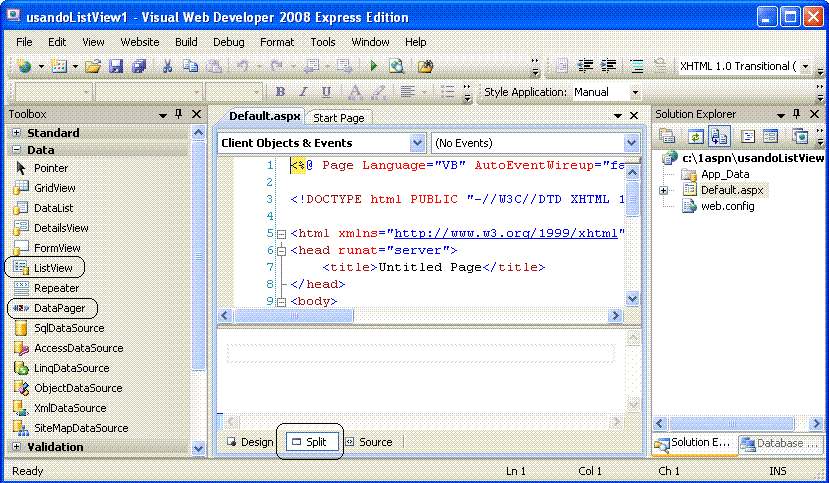Click the View in Browser icon
Image resolution: width=829 pixels, height=483 pixels.
point(396,66)
